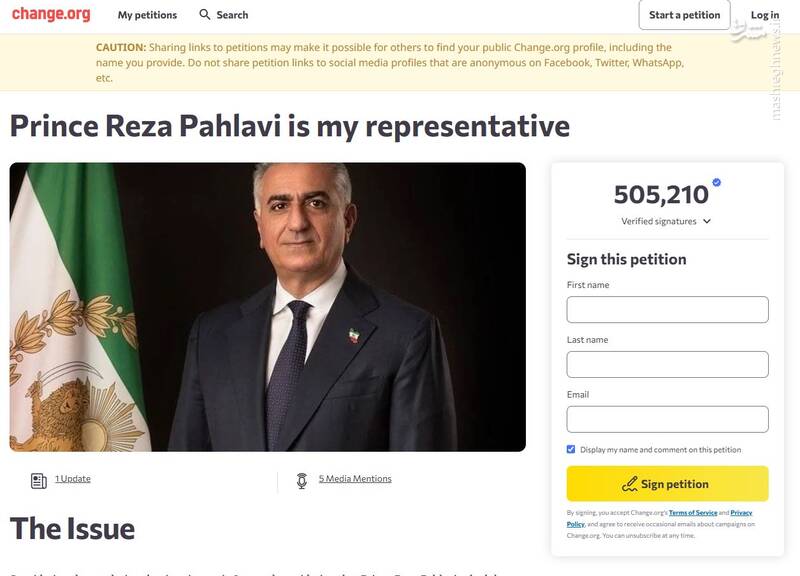Click the search magnifier icon
The width and height of the screenshot is (800, 576).
pos(205,15)
